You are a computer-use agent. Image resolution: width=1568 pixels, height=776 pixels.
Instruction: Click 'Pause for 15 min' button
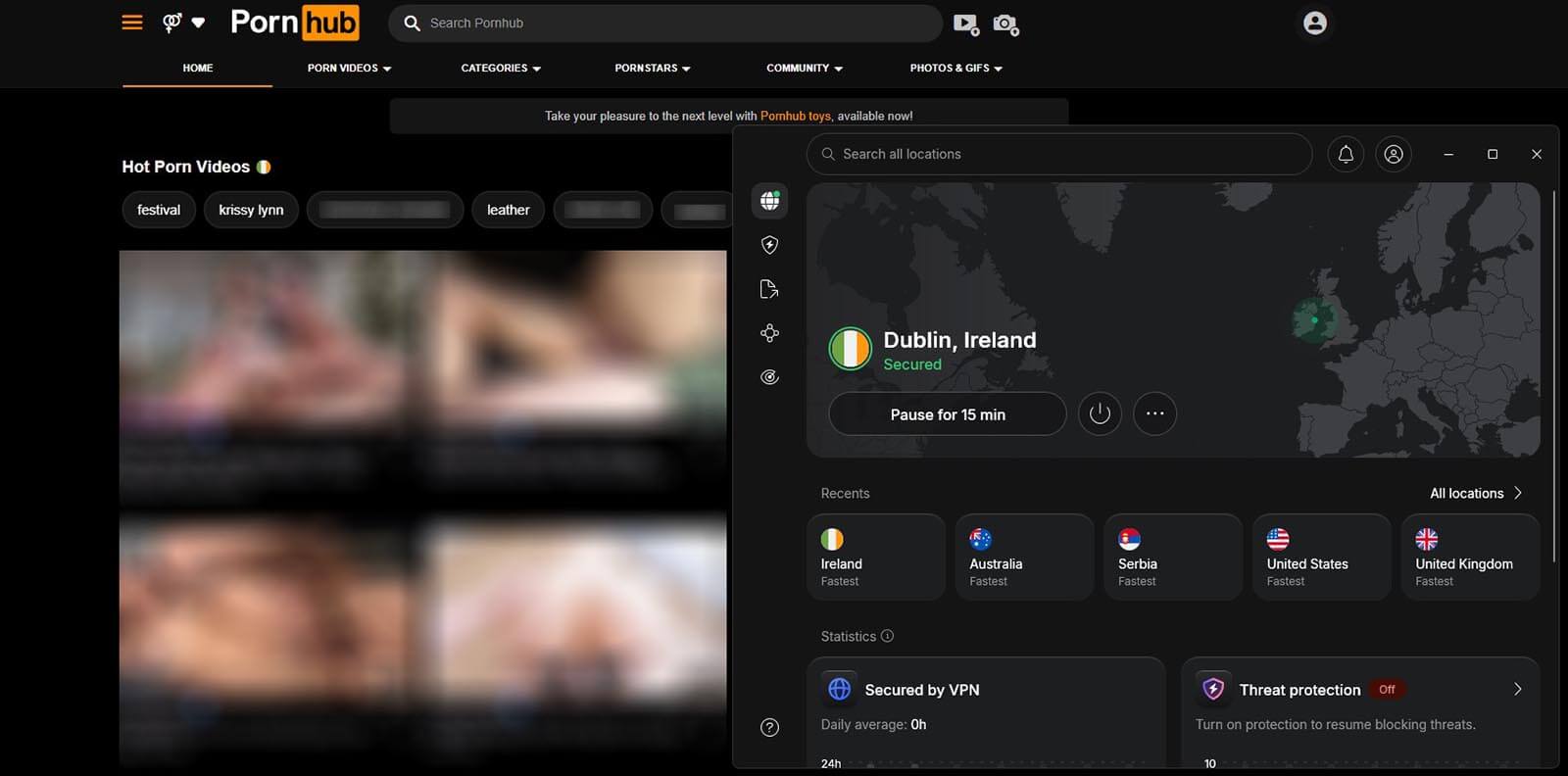pos(948,414)
